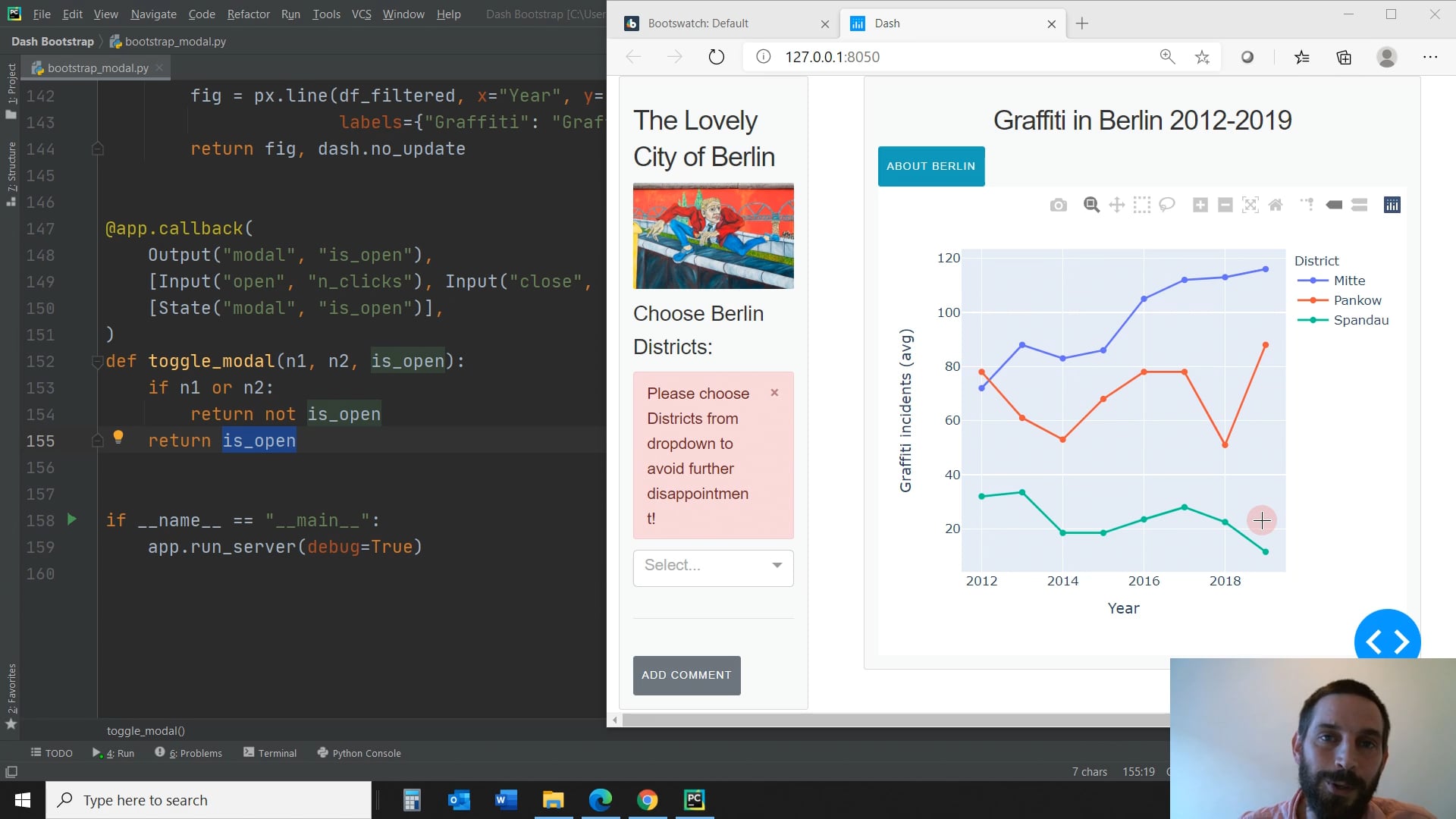Screen dimensions: 1456x819
Task: Zoom in on the graffiti chart
Action: [x=1200, y=204]
